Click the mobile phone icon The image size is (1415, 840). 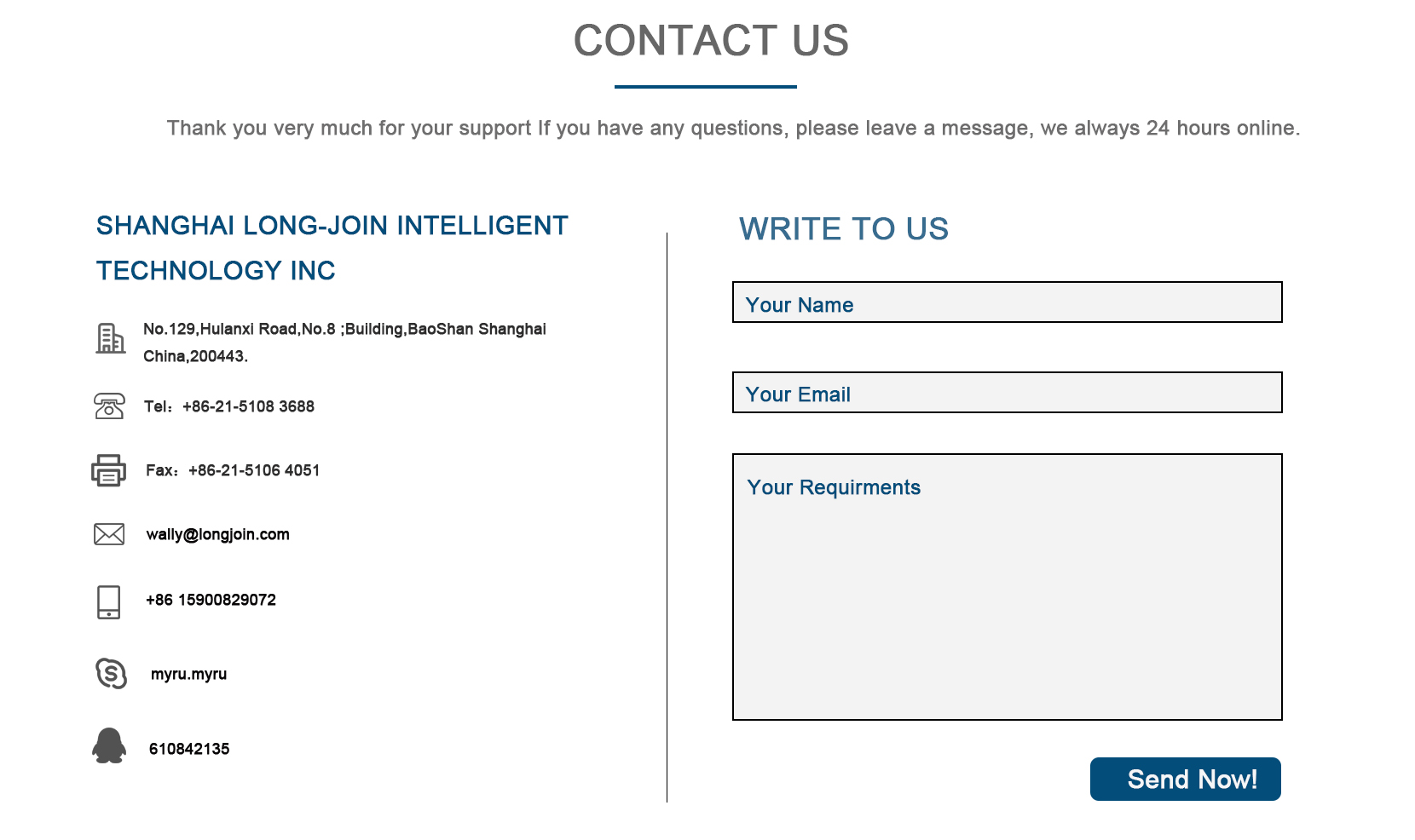pyautogui.click(x=109, y=602)
